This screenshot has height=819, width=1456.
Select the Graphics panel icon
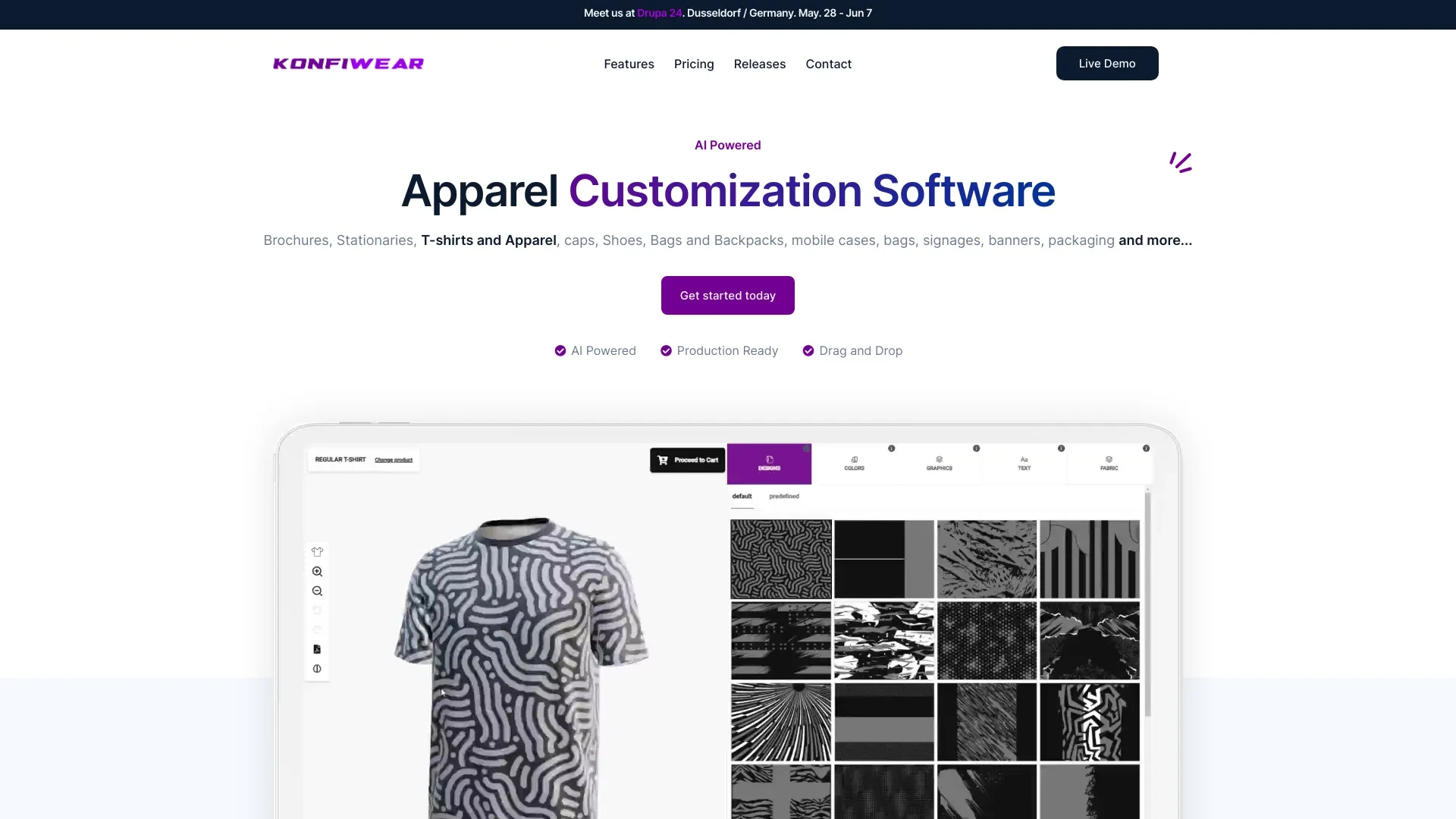click(939, 464)
